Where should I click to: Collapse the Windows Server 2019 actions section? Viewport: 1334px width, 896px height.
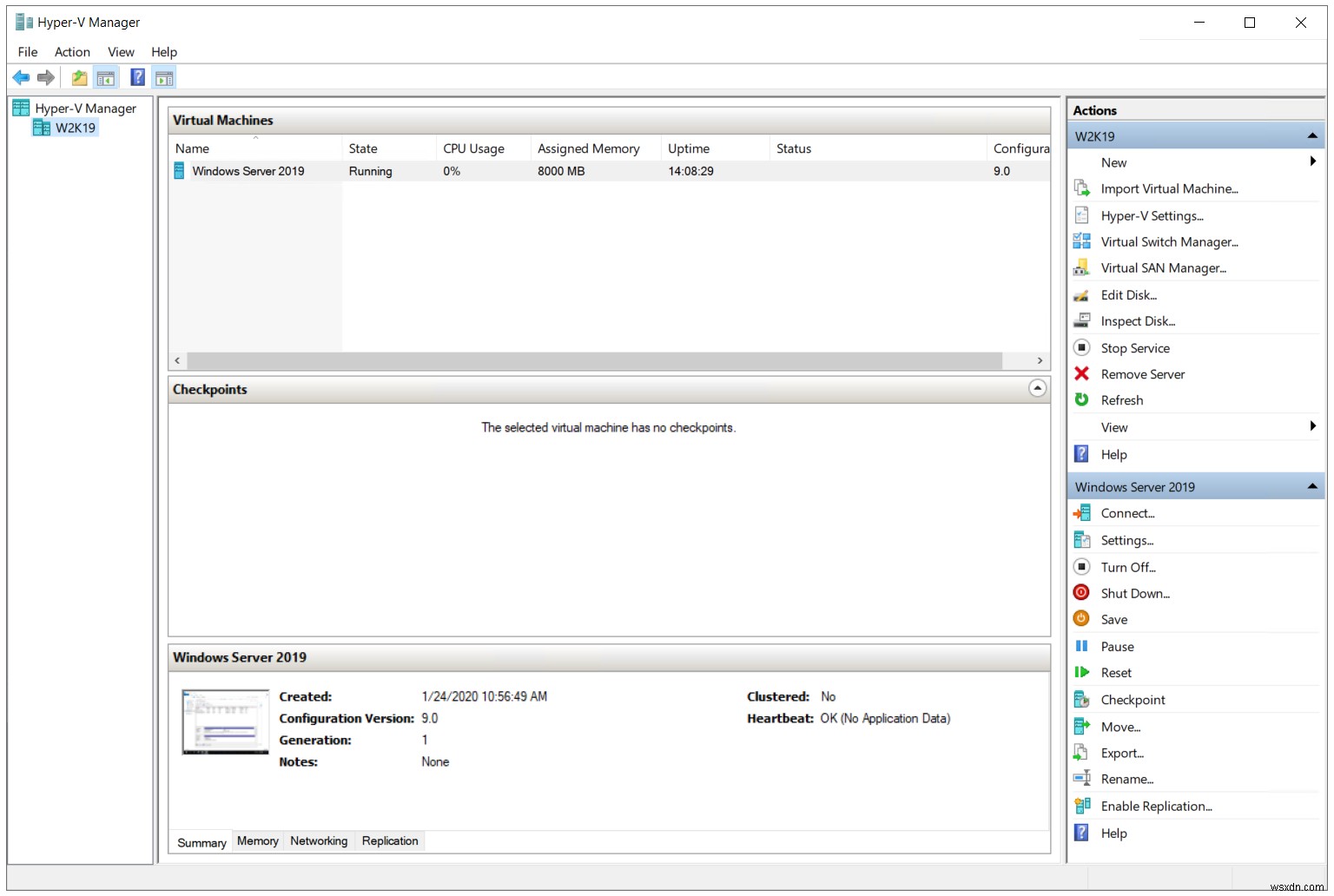click(1311, 486)
